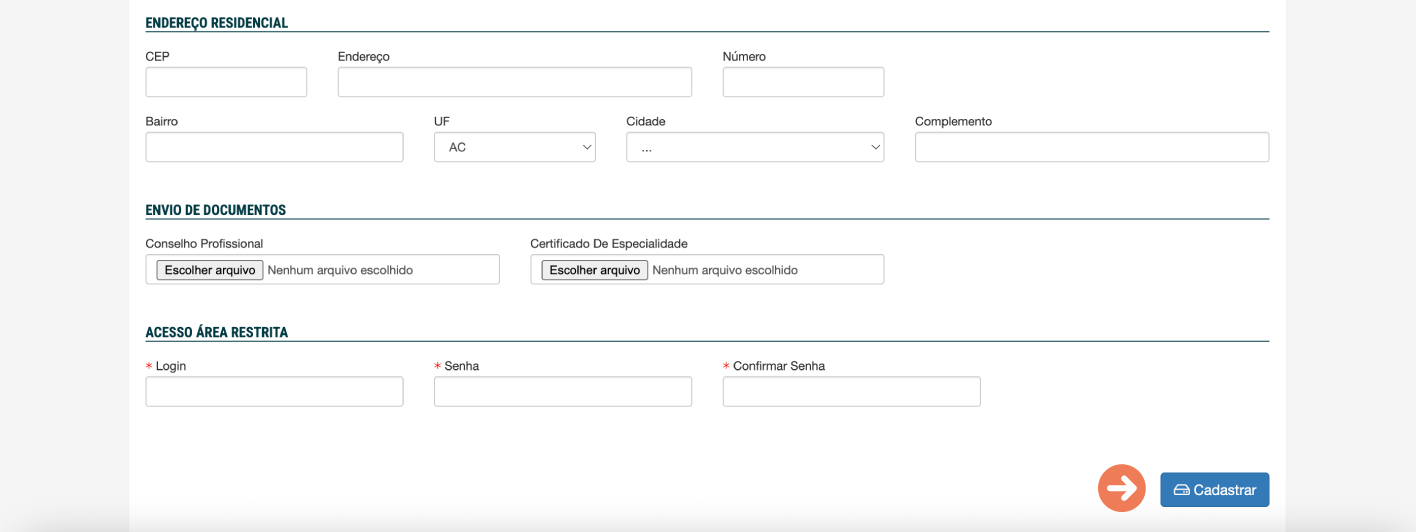The height and width of the screenshot is (532, 1416).
Task: Select the Complemento input field
Action: click(x=1092, y=147)
